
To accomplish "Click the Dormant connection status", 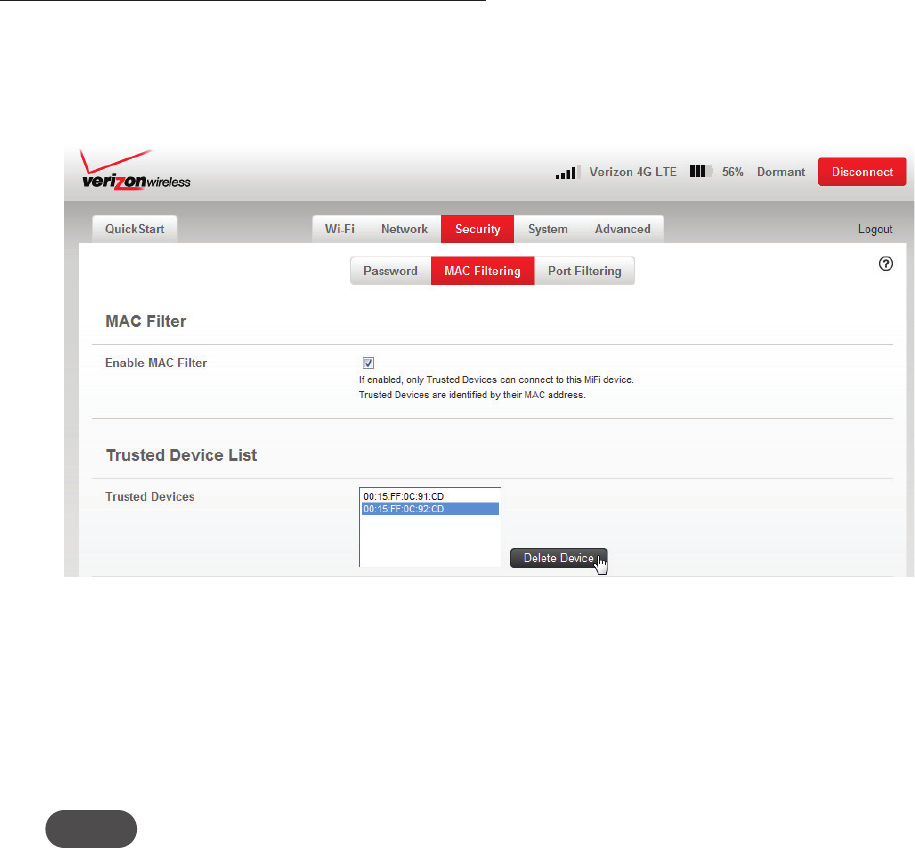I will tap(781, 172).
